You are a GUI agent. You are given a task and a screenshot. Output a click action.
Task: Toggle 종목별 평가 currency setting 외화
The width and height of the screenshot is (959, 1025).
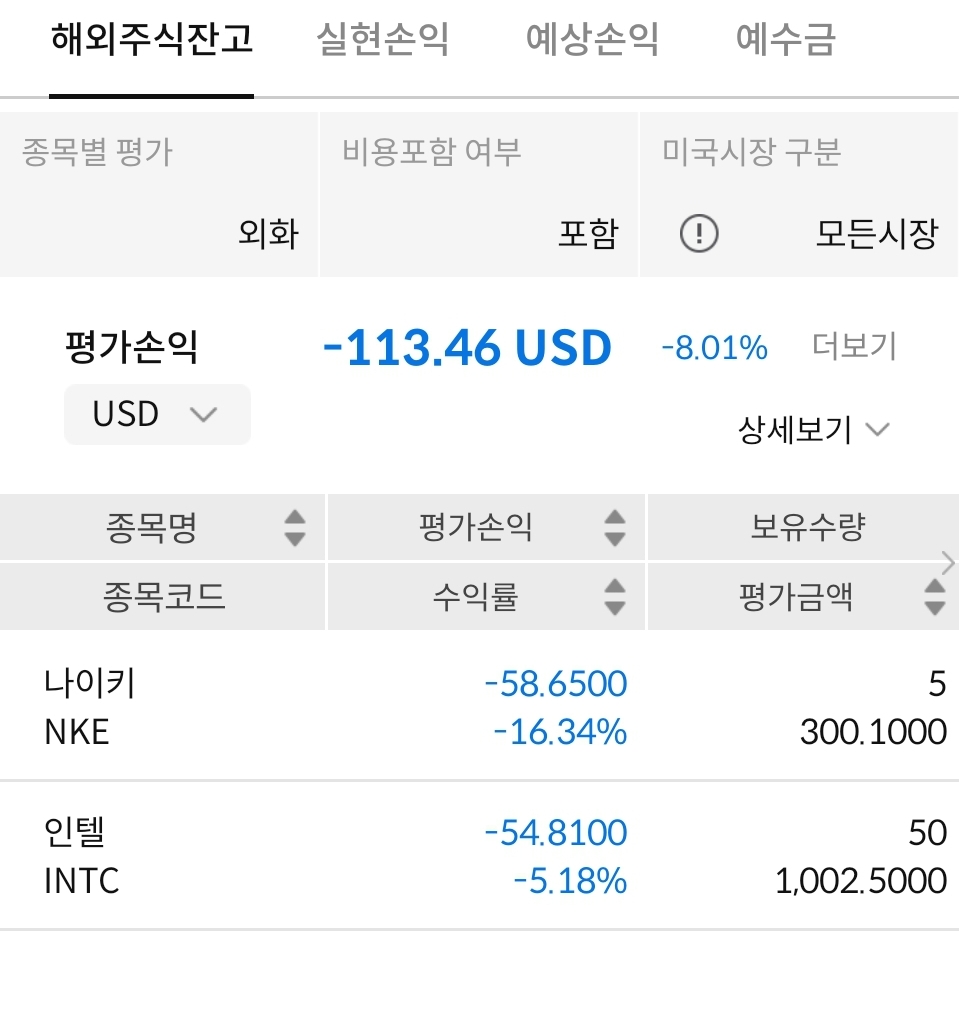(267, 234)
